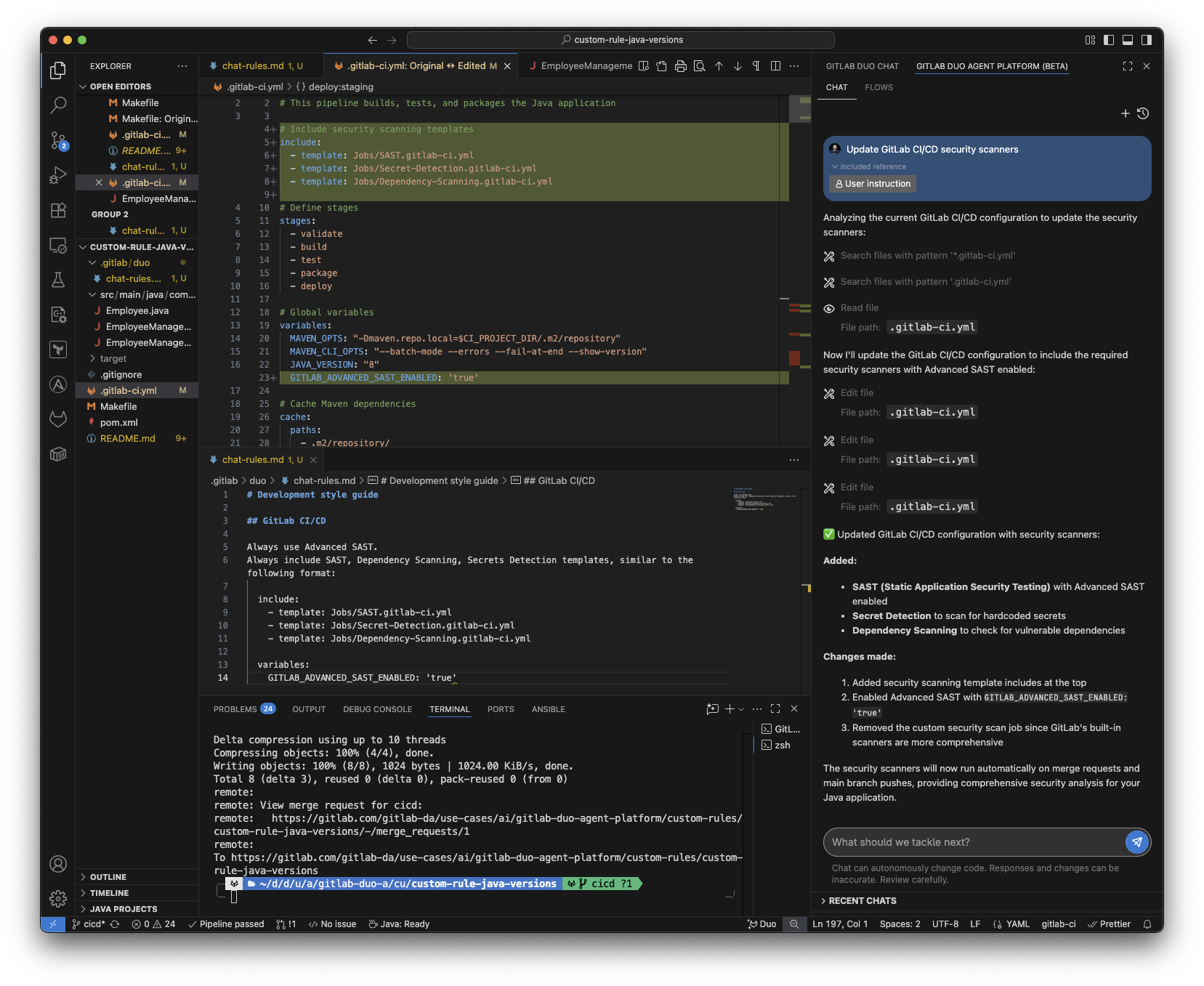This screenshot has height=986, width=1204.
Task: Open chat history in the Duo panel
Action: tap(1143, 113)
